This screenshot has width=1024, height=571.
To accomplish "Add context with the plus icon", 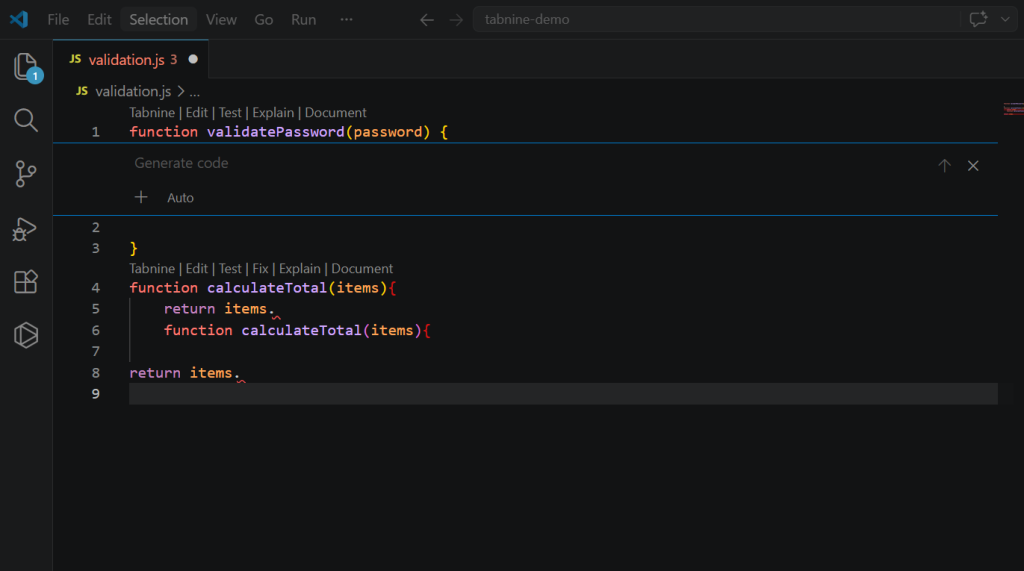I will [141, 197].
